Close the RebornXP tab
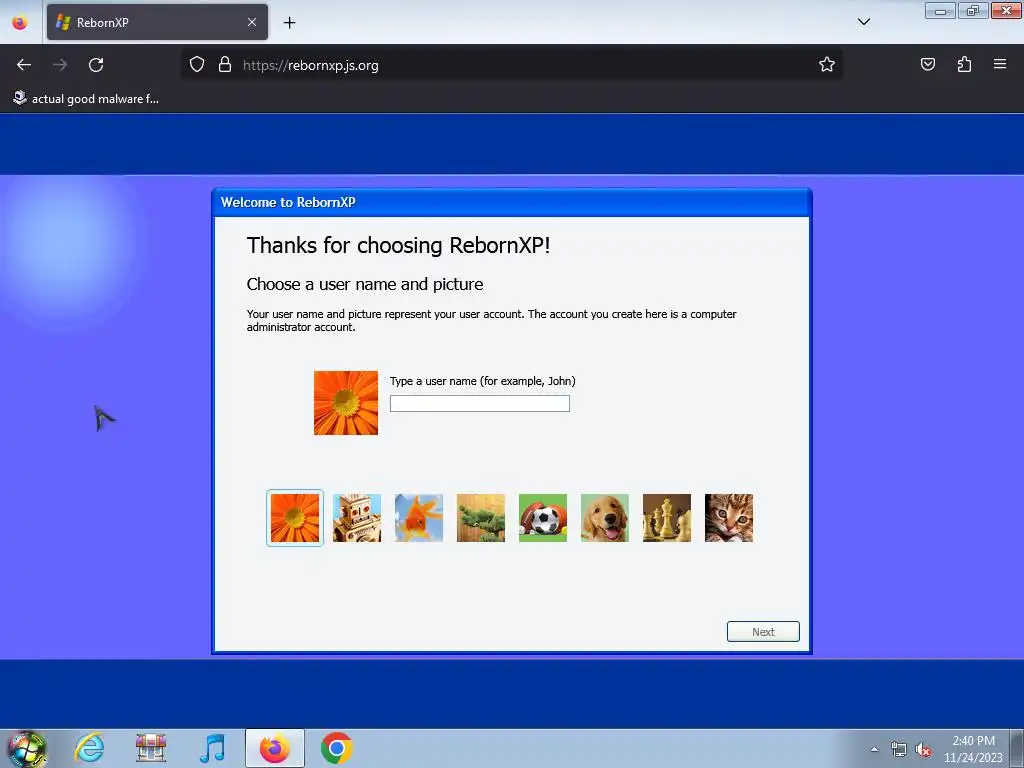 252,22
